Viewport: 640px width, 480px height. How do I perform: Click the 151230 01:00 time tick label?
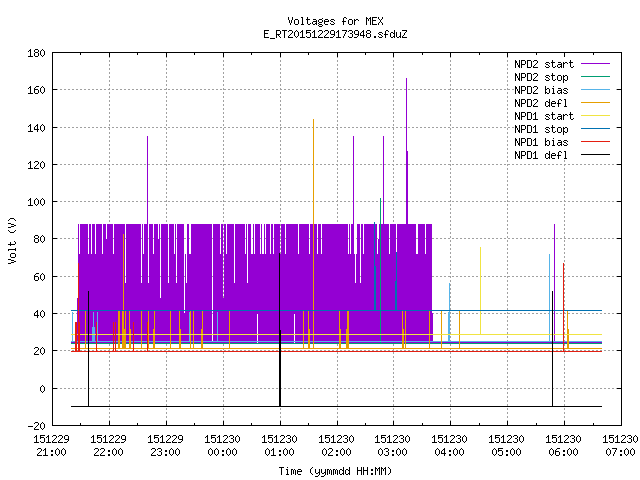(280, 446)
